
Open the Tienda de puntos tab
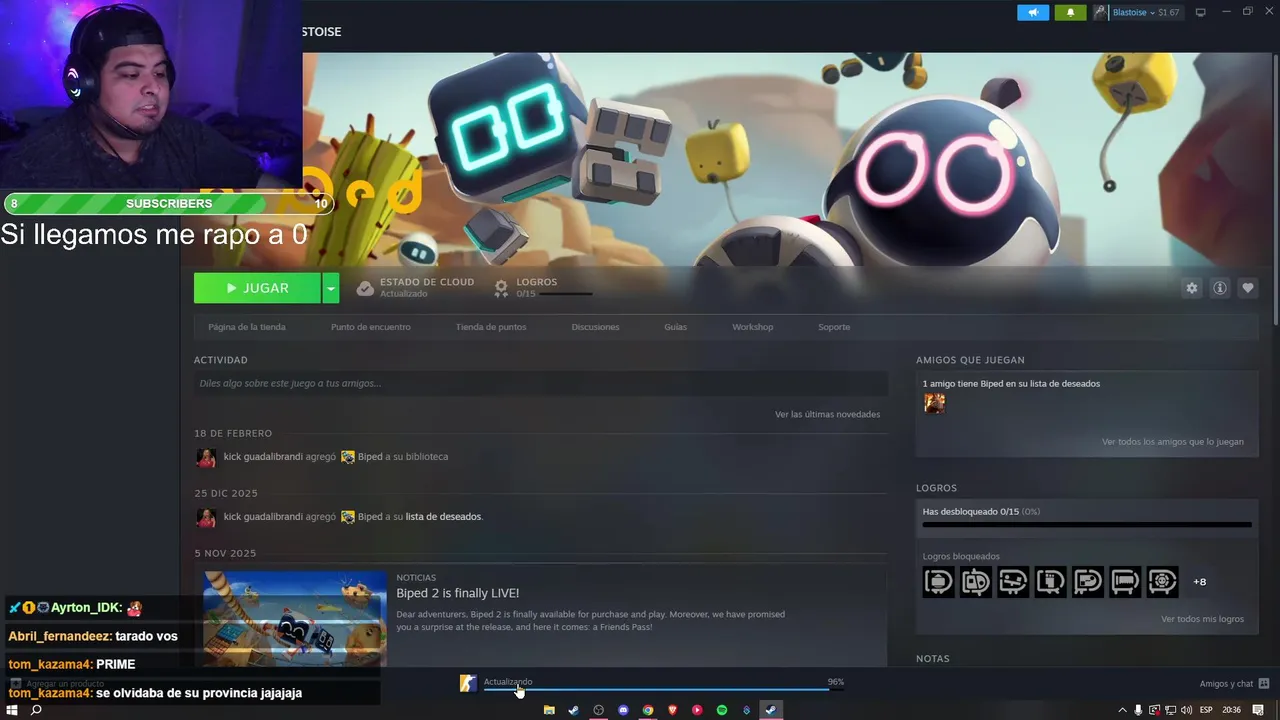pos(491,327)
